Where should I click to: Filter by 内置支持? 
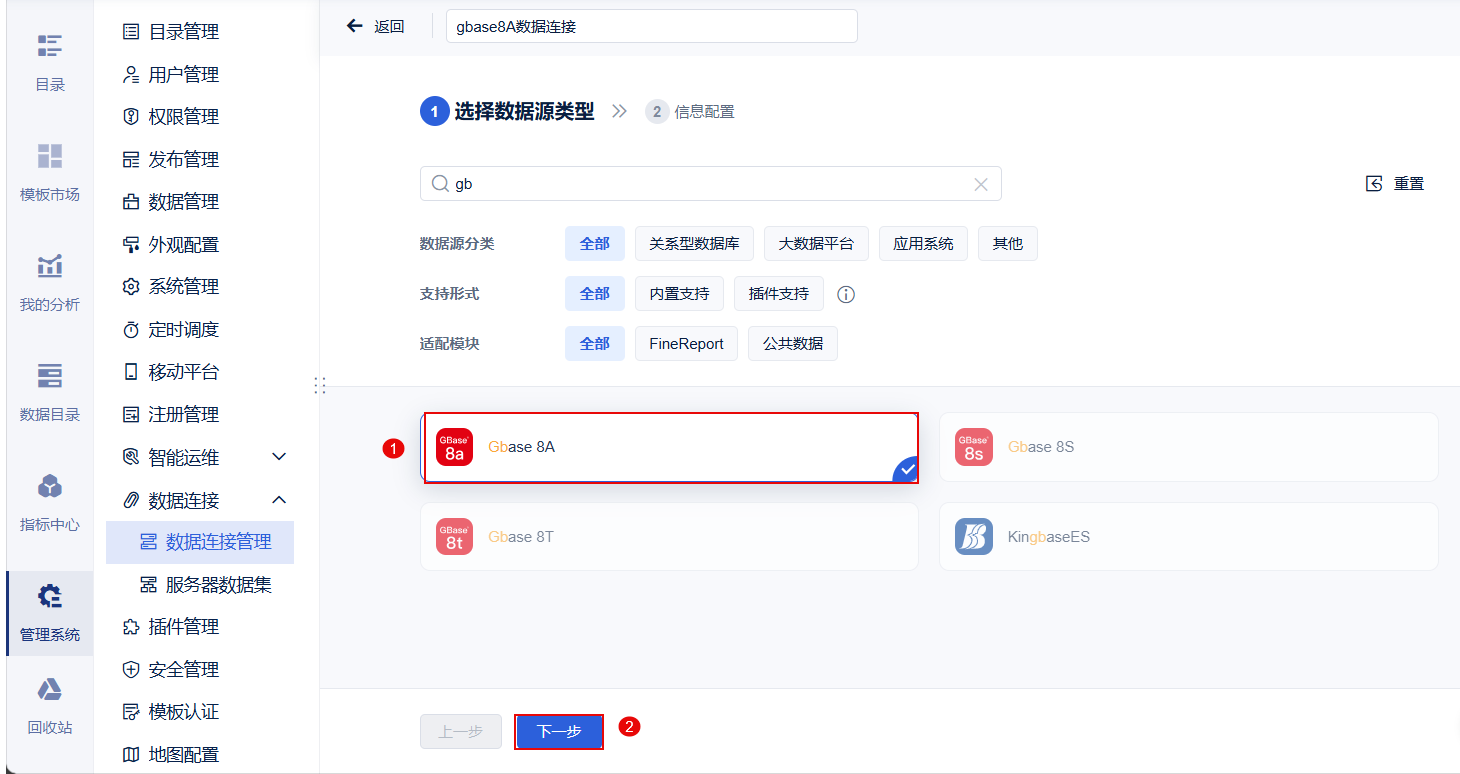(x=680, y=294)
